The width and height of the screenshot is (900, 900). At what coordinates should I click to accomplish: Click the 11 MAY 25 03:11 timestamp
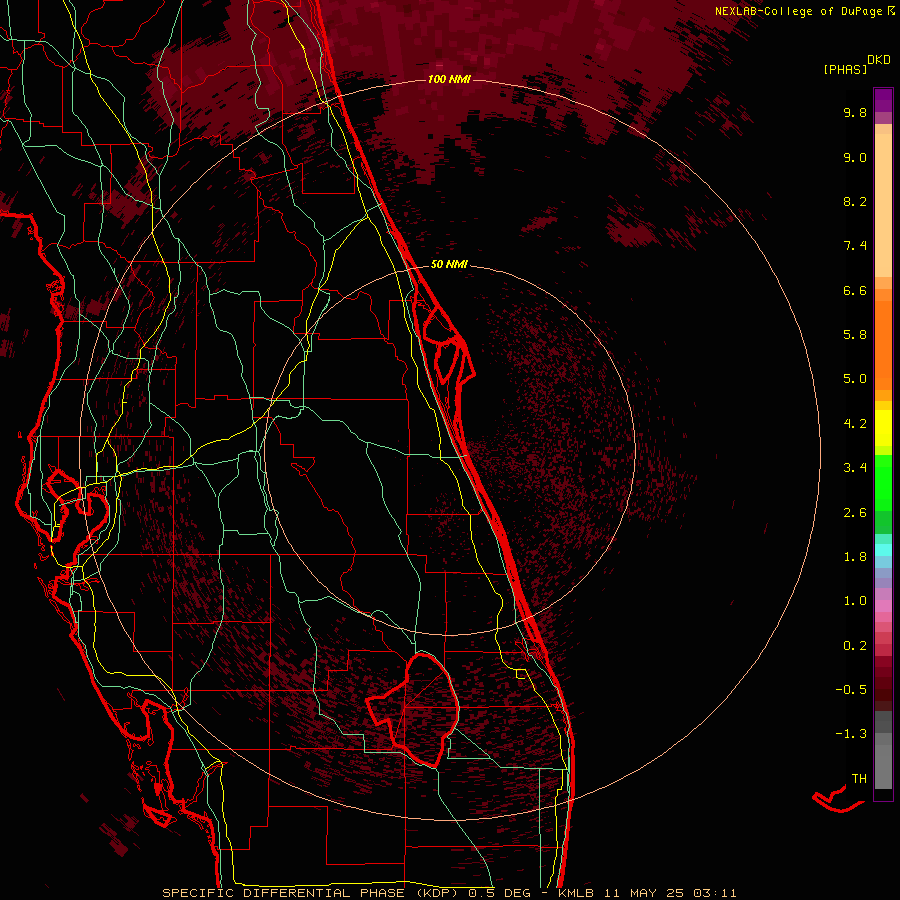click(x=669, y=893)
